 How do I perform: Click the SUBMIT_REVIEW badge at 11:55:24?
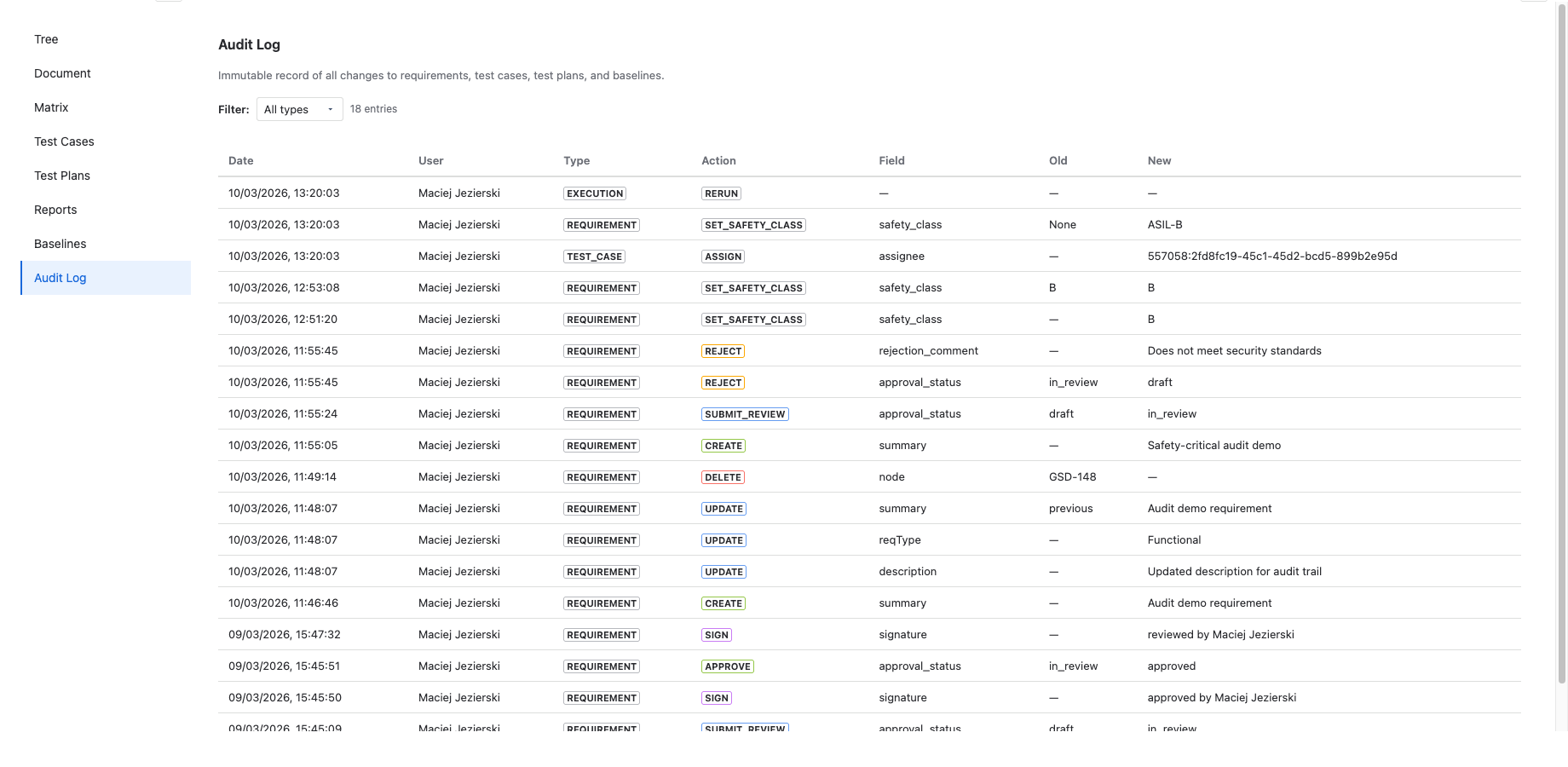pyautogui.click(x=744, y=413)
